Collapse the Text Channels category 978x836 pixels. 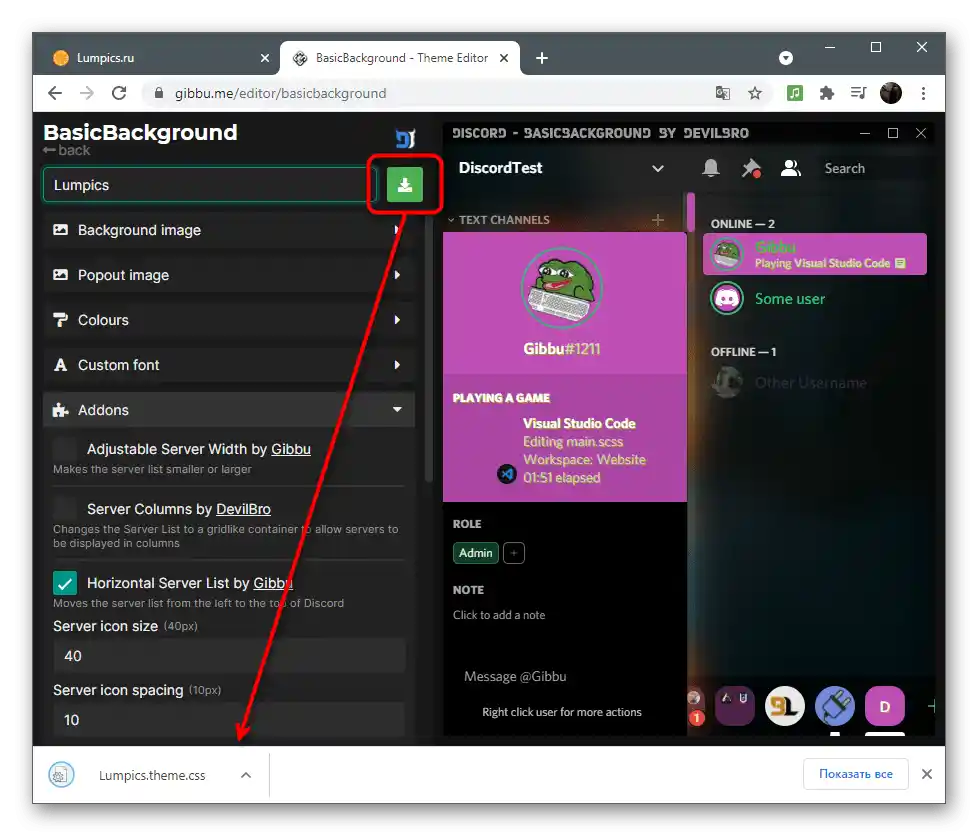coord(498,220)
